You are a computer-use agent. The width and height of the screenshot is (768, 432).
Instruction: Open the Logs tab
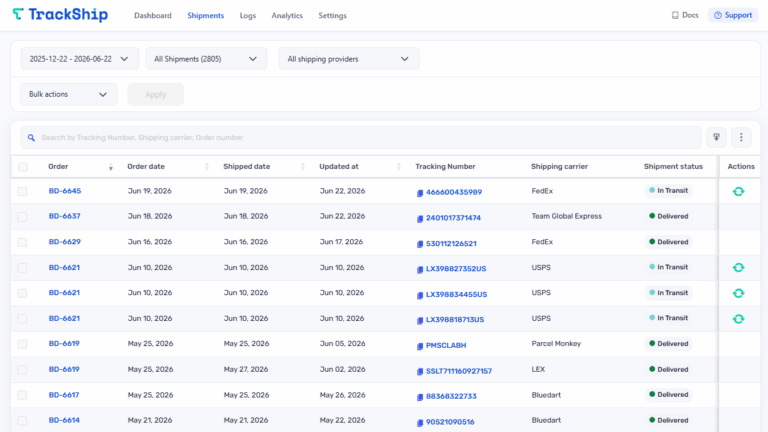(x=248, y=16)
